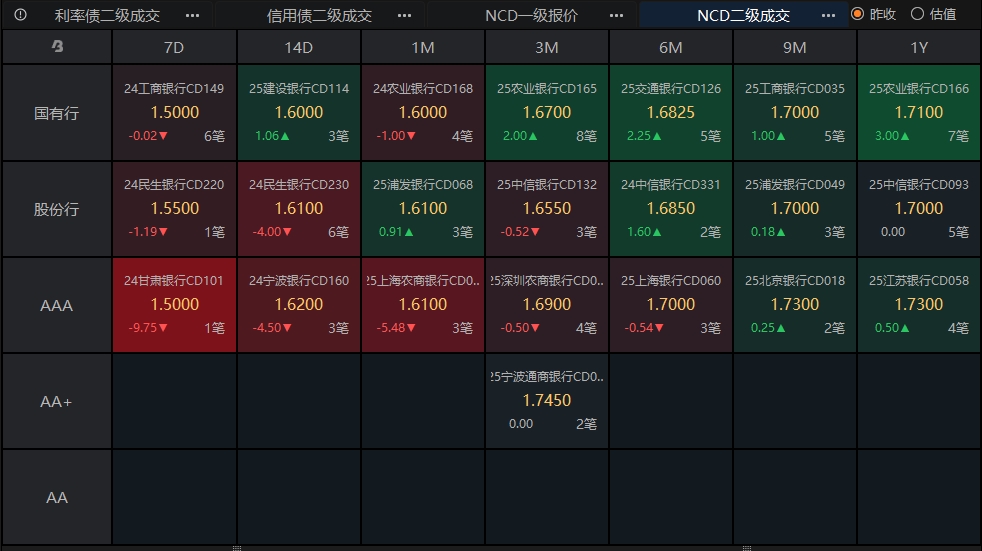Select the AA+ row label
Viewport: 982px width, 551px height.
(x=56, y=401)
